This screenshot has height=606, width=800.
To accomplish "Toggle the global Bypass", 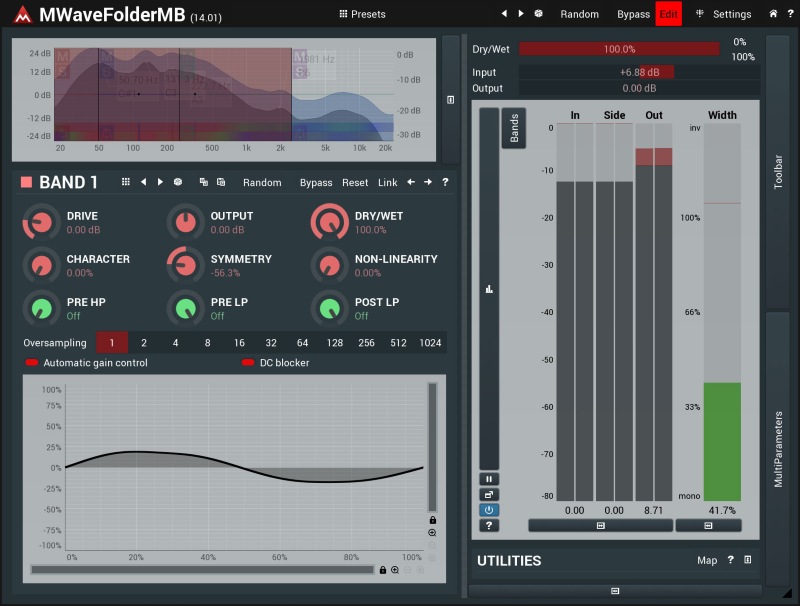I will point(633,14).
